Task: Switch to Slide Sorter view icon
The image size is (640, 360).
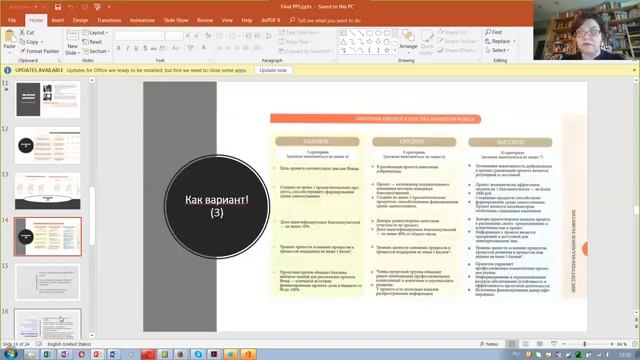Action: 526,344
